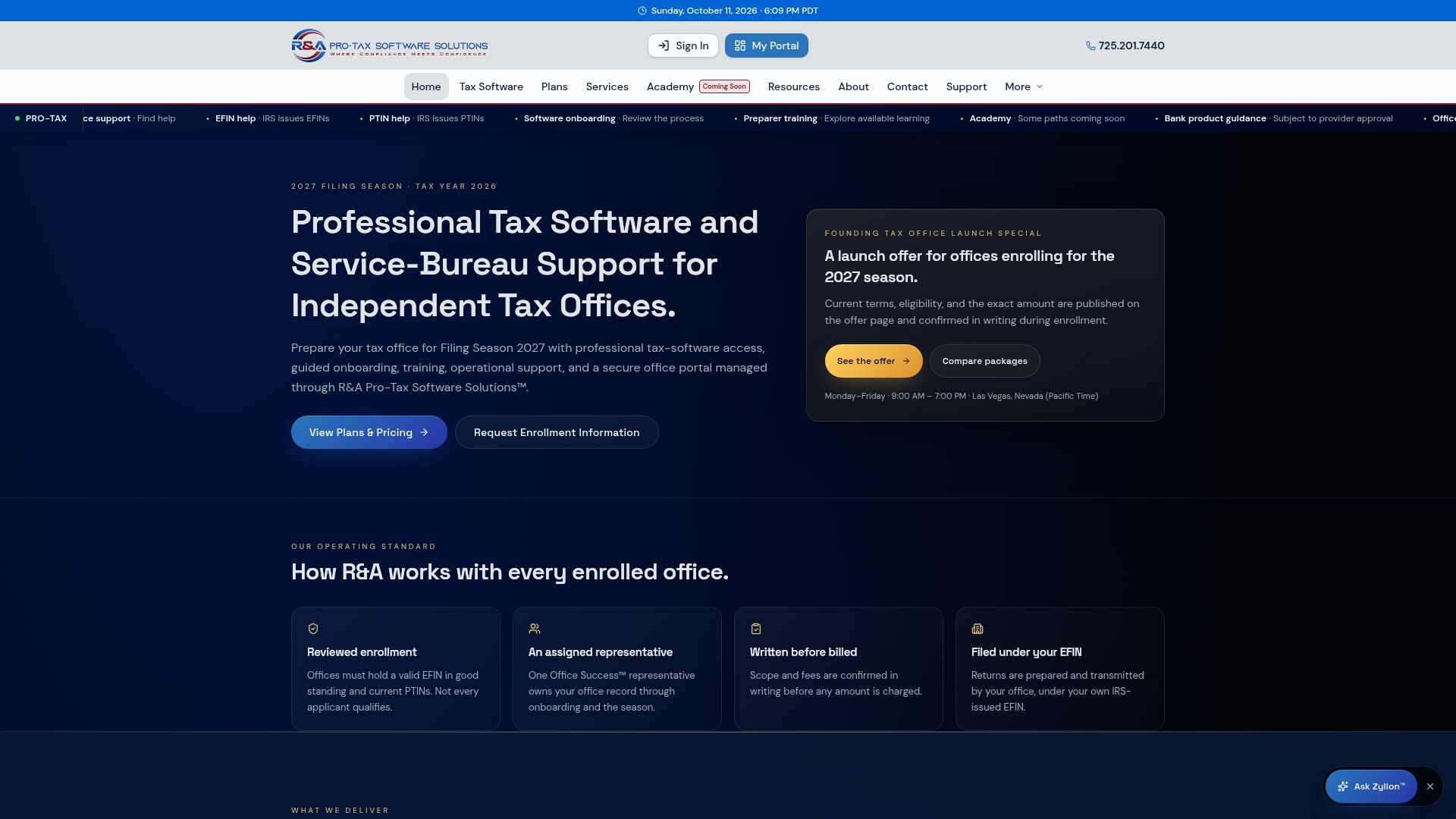Click the Sign In button
Screen dimensions: 1456x819
point(683,45)
